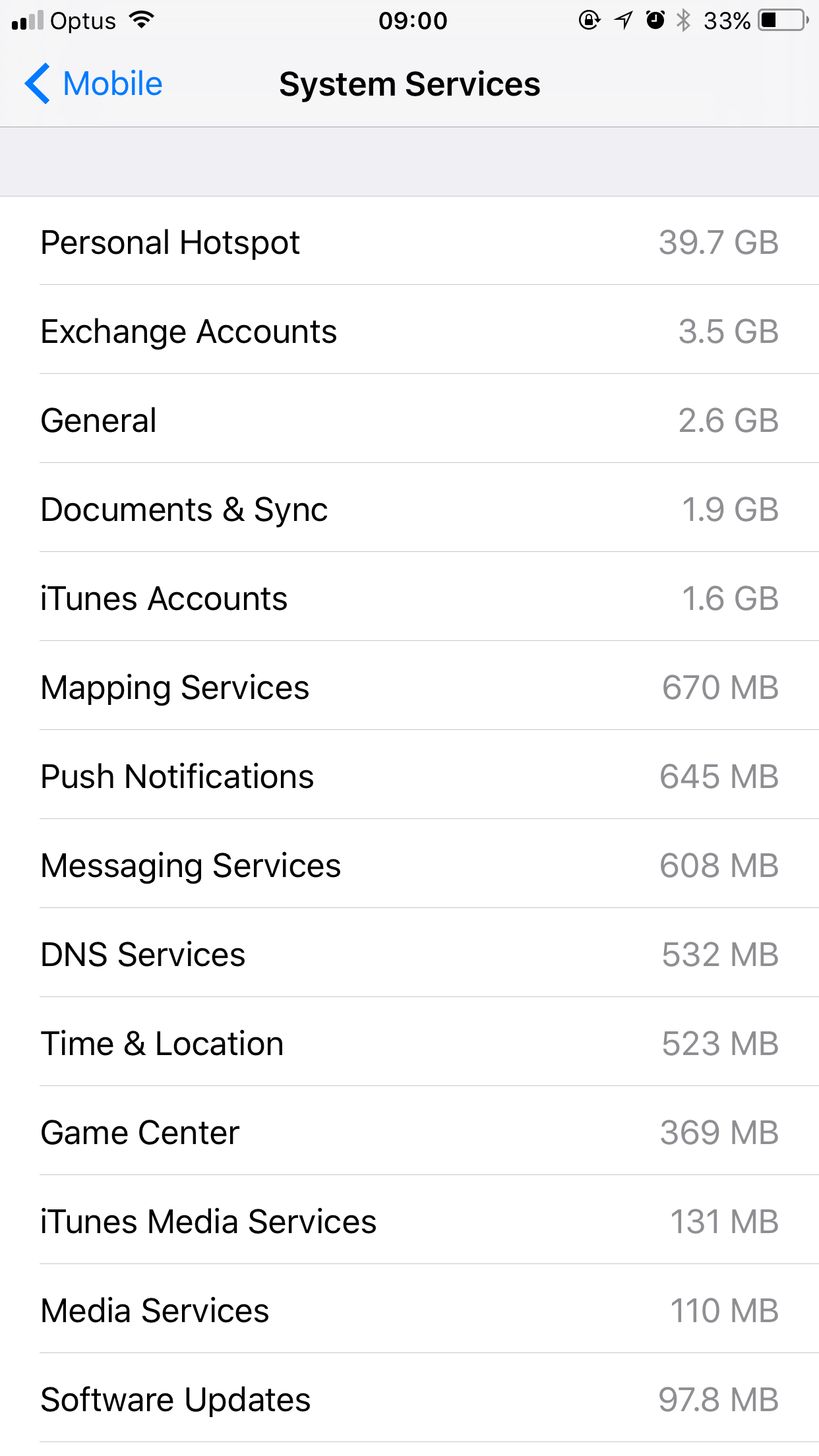
Task: Select the Exchange Accounts row
Action: pos(409,330)
